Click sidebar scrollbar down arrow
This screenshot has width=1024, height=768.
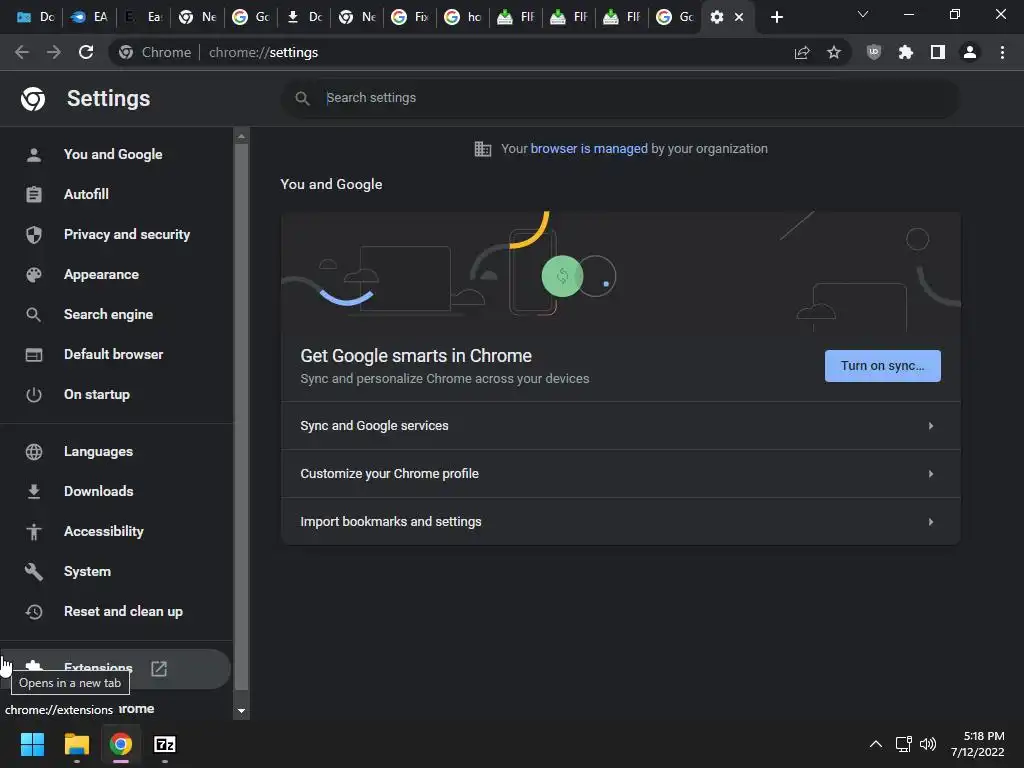tap(241, 711)
